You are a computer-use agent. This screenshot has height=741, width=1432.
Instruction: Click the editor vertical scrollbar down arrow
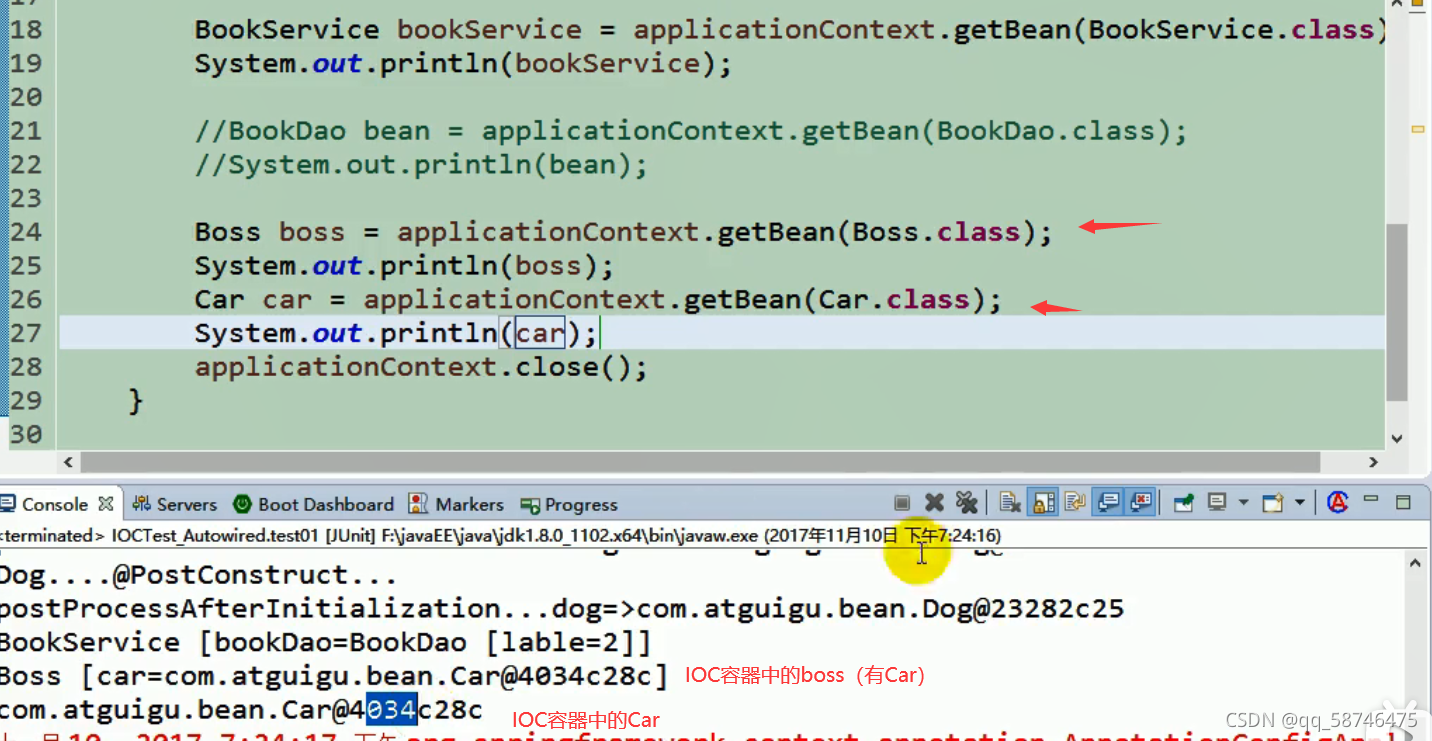(1397, 437)
